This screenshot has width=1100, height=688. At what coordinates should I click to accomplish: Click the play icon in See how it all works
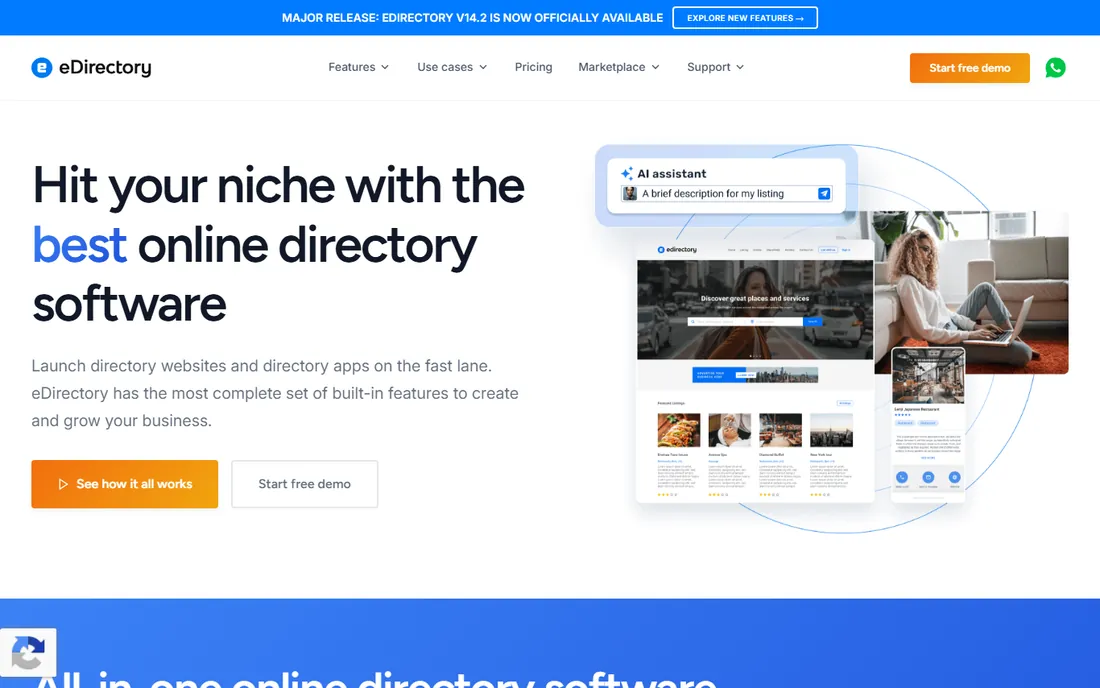point(63,484)
